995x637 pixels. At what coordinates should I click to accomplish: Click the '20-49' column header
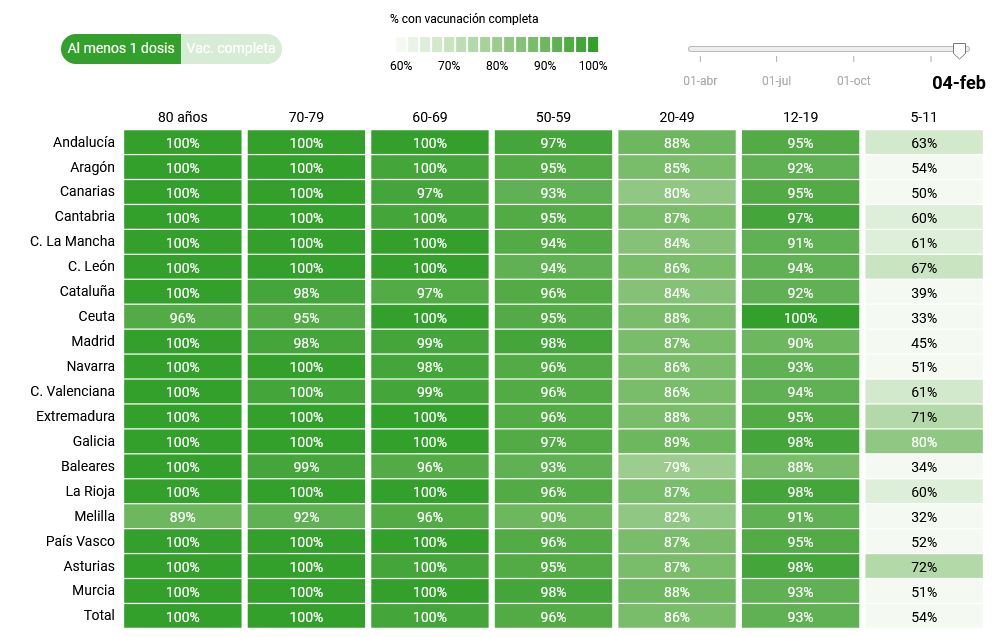pyautogui.click(x=677, y=117)
